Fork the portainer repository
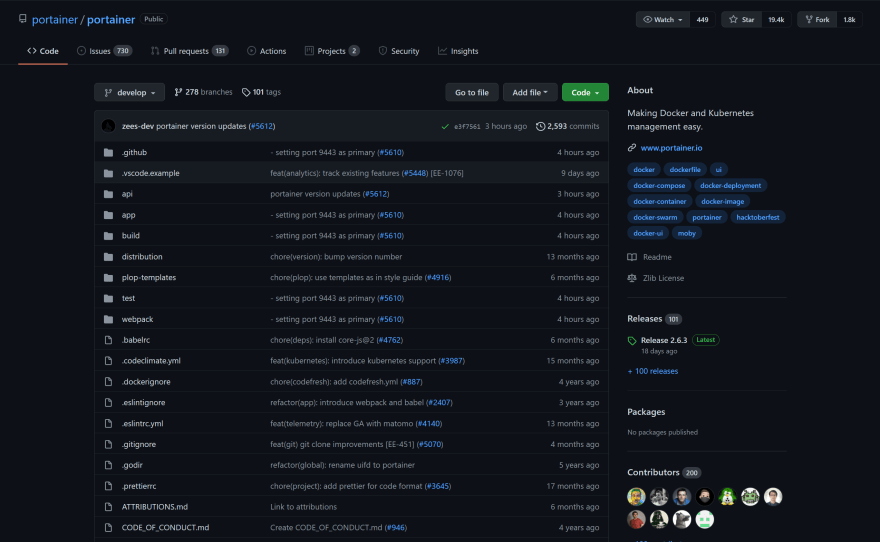The image size is (880, 542). coord(817,20)
